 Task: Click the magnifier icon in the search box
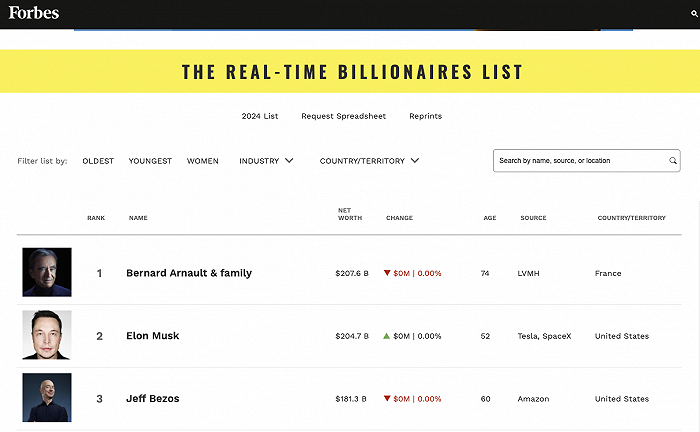tap(673, 160)
